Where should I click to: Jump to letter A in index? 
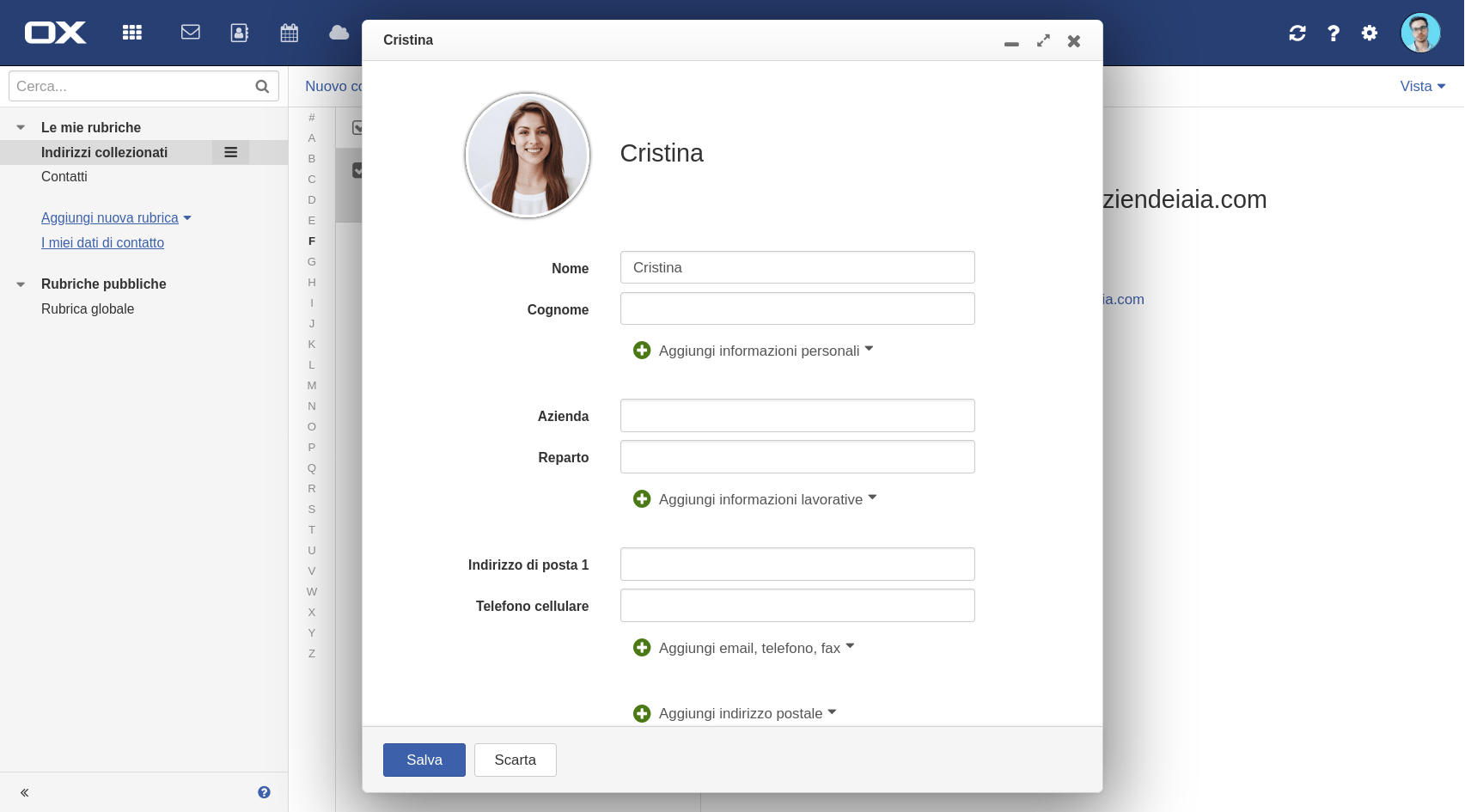click(x=312, y=137)
